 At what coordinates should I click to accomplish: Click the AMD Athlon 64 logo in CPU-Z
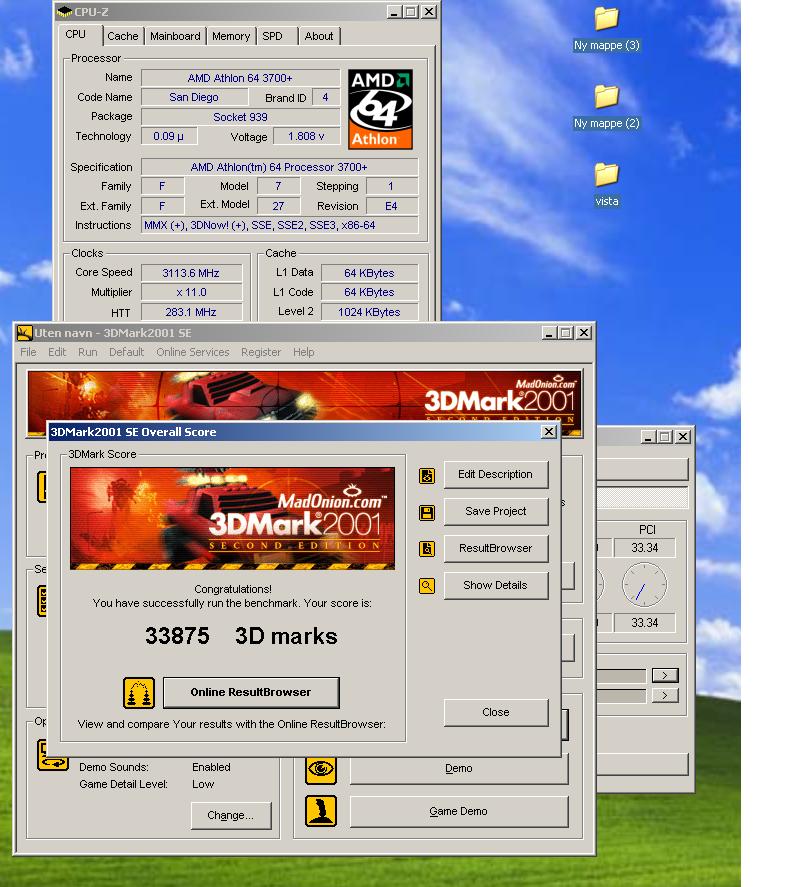380,109
